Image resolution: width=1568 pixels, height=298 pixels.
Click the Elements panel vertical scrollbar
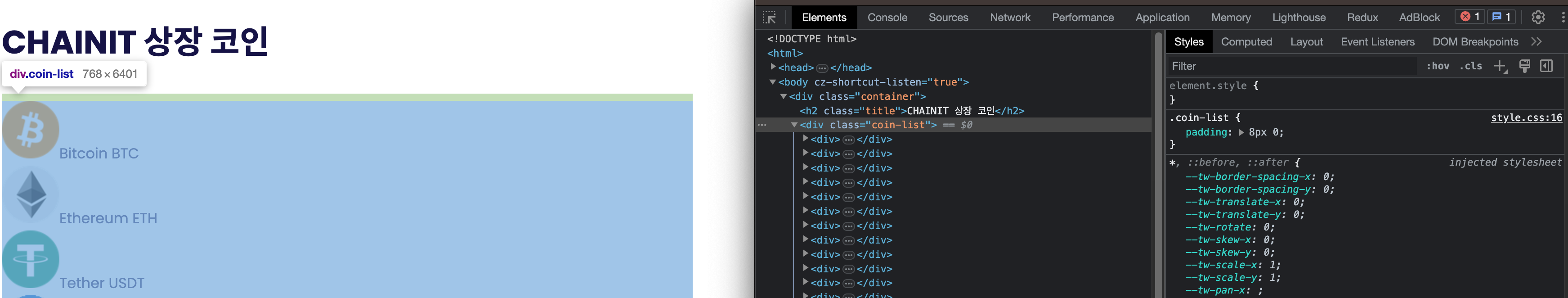point(1158,165)
